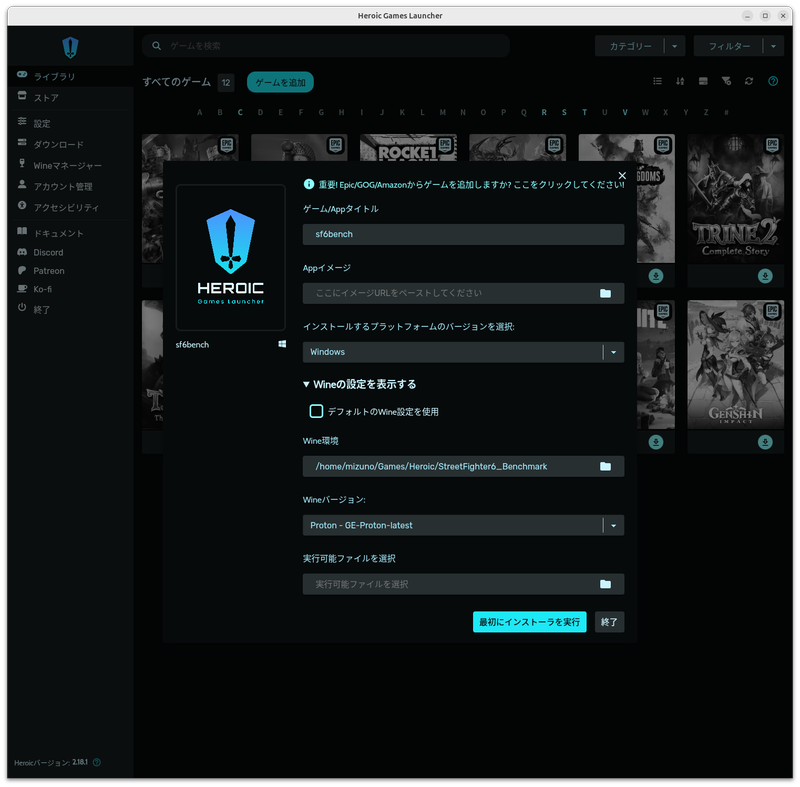The width and height of the screenshot is (800, 787).
Task: Click the Discord icon in sidebar
Action: 22,252
